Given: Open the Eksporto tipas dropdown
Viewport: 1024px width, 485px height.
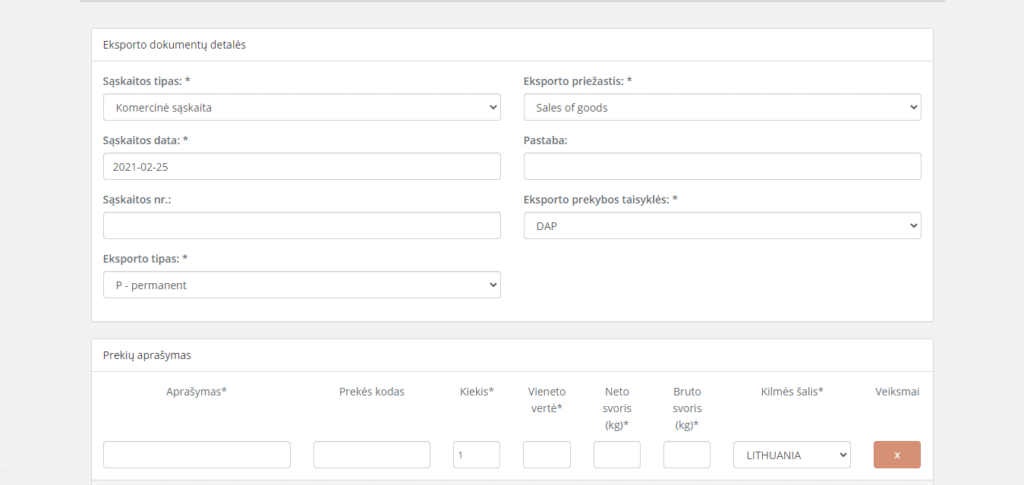Looking at the screenshot, I should click(x=301, y=285).
